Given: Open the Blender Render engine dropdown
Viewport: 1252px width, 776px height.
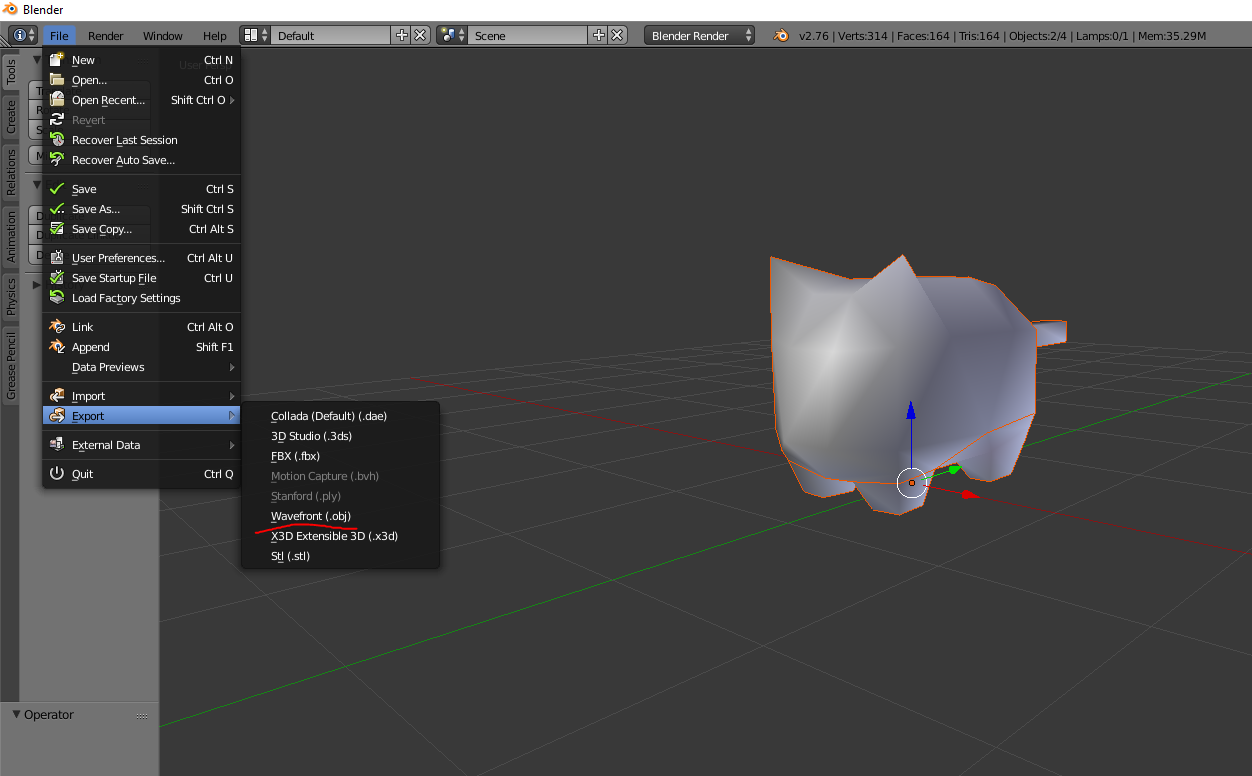Looking at the screenshot, I should (x=700, y=35).
